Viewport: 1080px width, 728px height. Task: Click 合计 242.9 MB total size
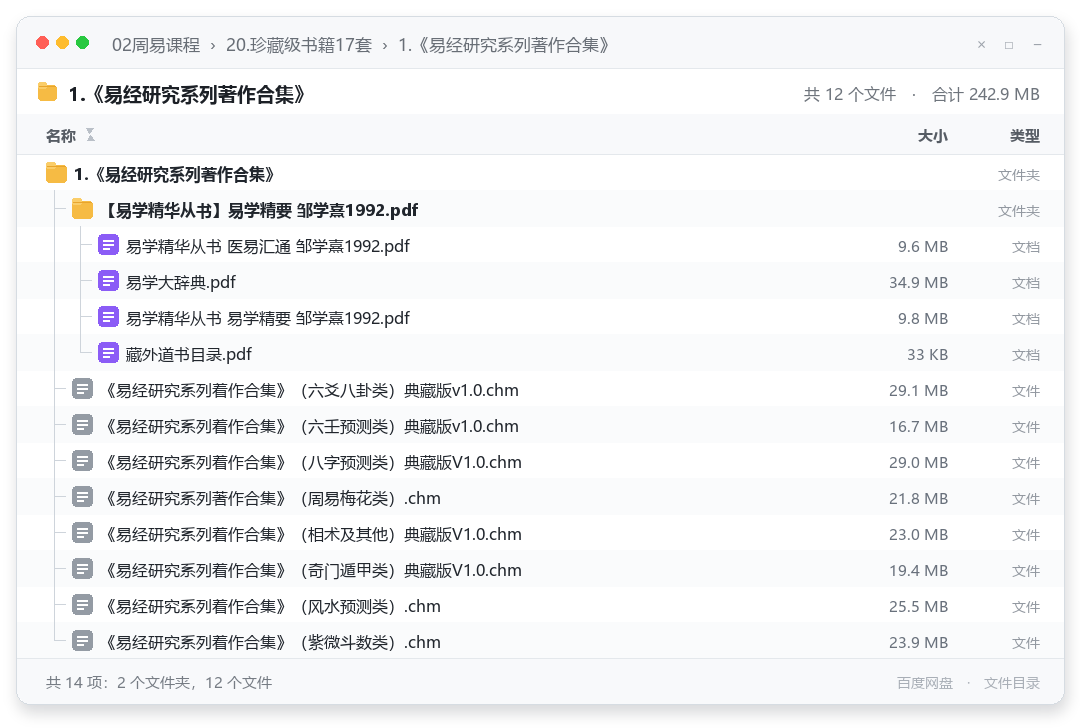pos(986,94)
